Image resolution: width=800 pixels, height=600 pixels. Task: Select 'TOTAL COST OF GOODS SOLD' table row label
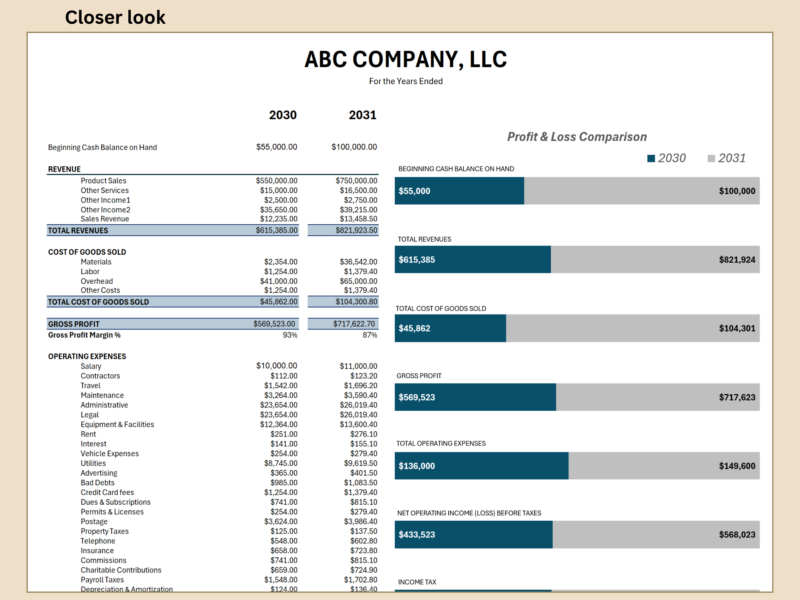coord(98,302)
